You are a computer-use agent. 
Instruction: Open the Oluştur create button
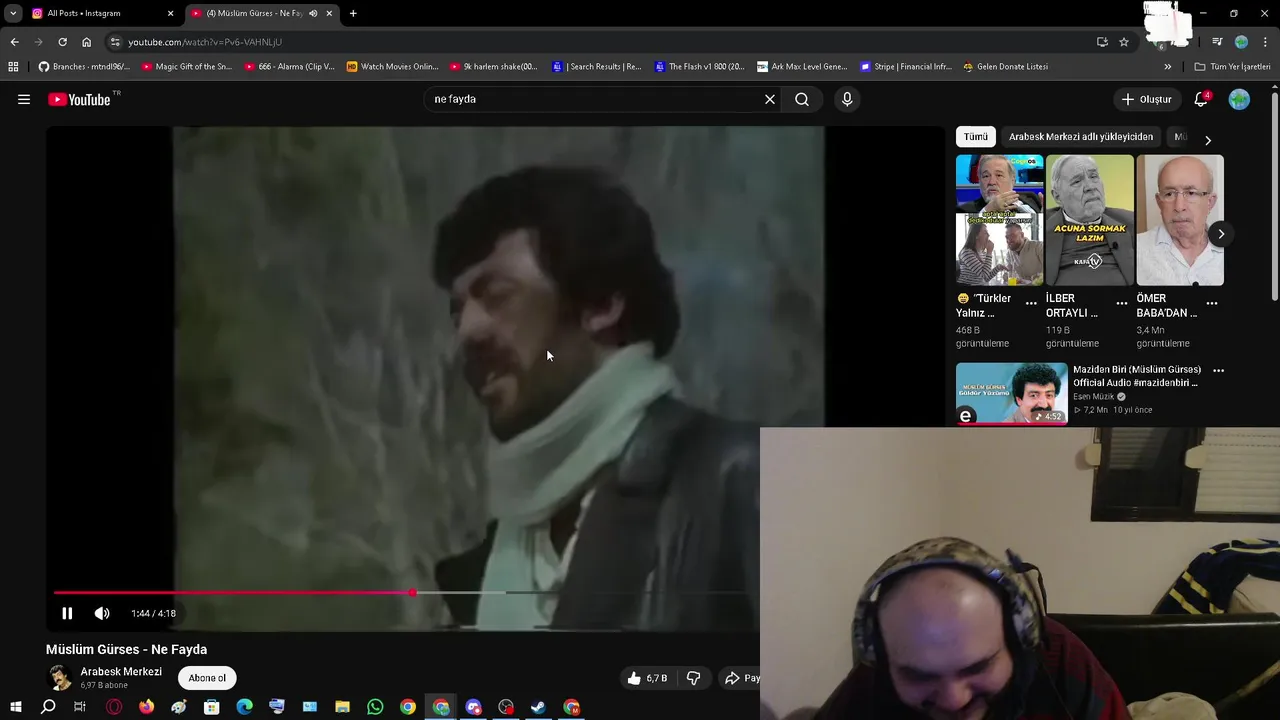1146,99
